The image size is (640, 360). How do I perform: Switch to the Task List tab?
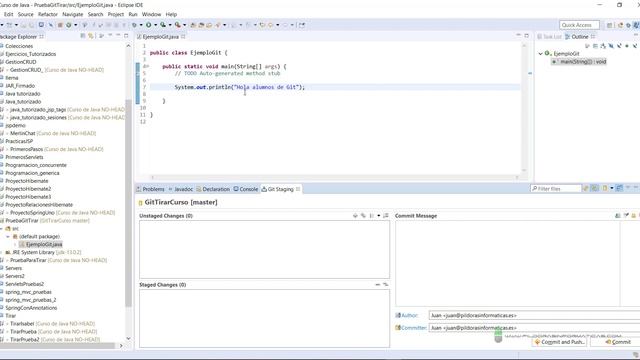[549, 36]
